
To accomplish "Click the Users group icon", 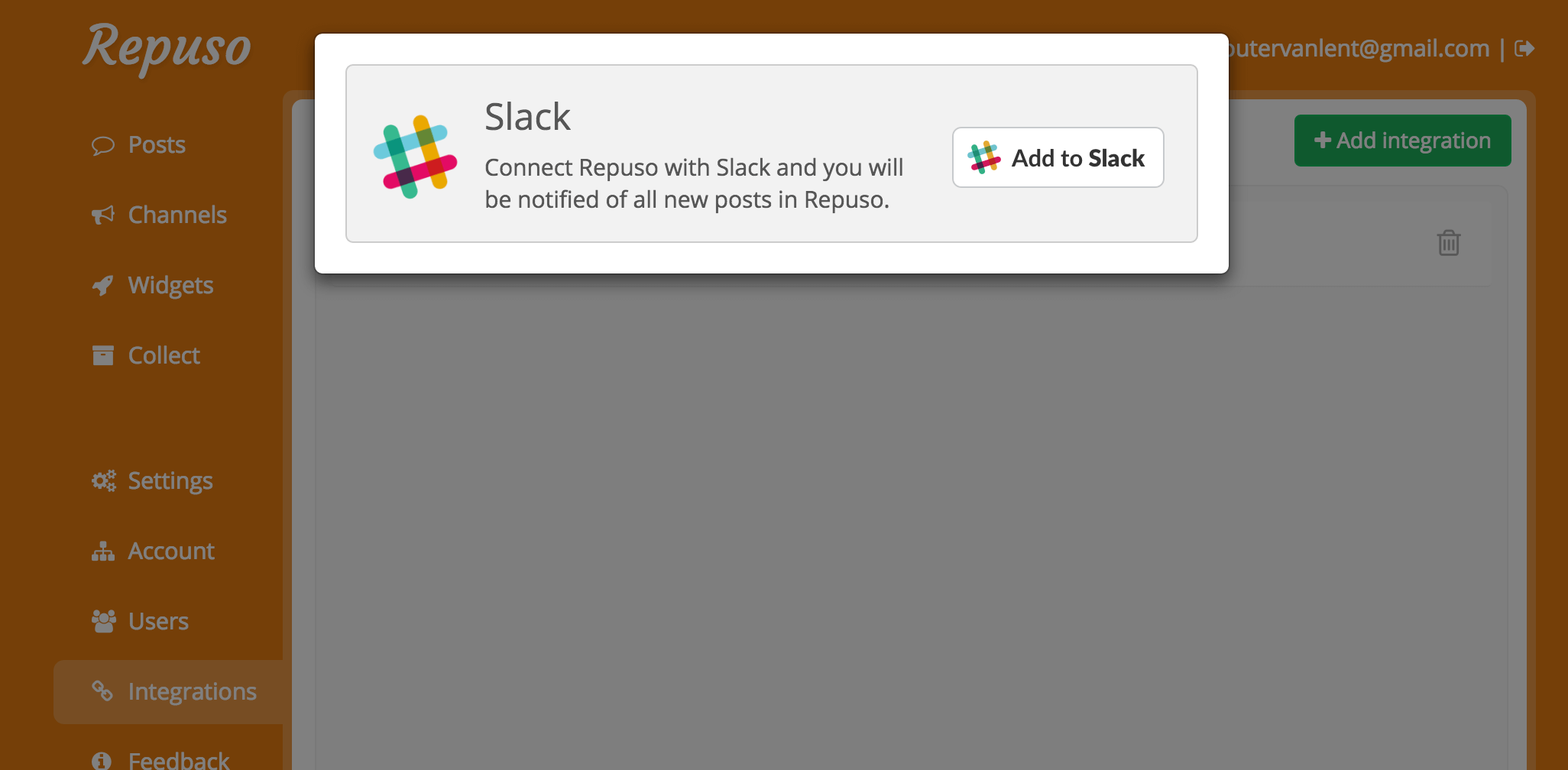I will (x=103, y=621).
